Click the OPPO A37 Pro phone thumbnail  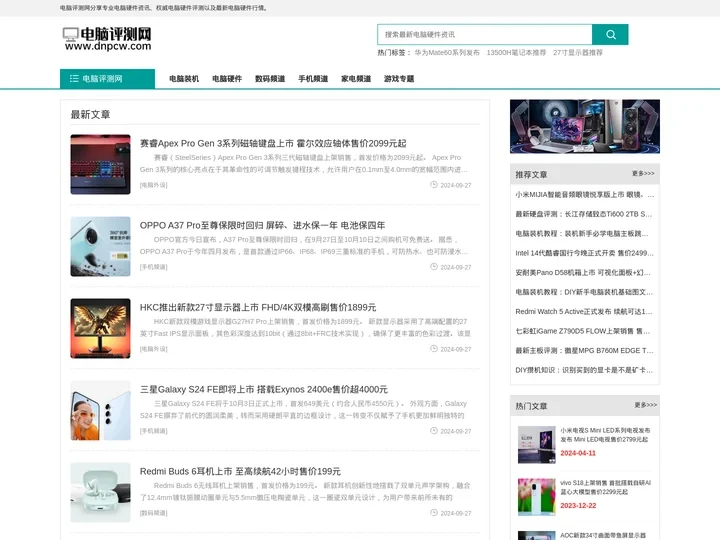pos(101,247)
